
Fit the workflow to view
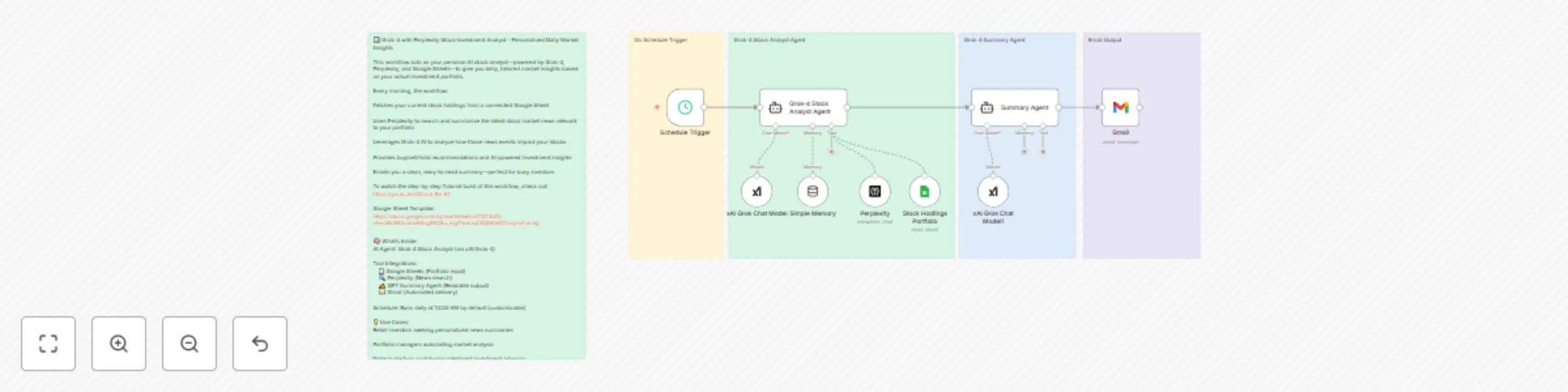click(48, 344)
